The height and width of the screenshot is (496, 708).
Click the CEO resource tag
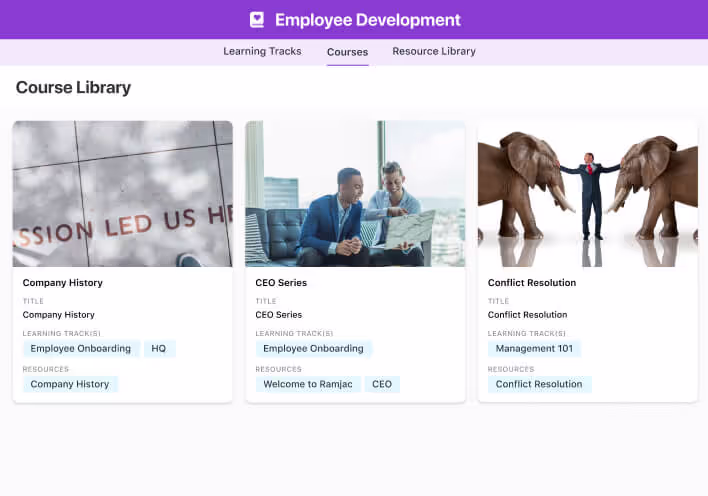click(x=382, y=384)
